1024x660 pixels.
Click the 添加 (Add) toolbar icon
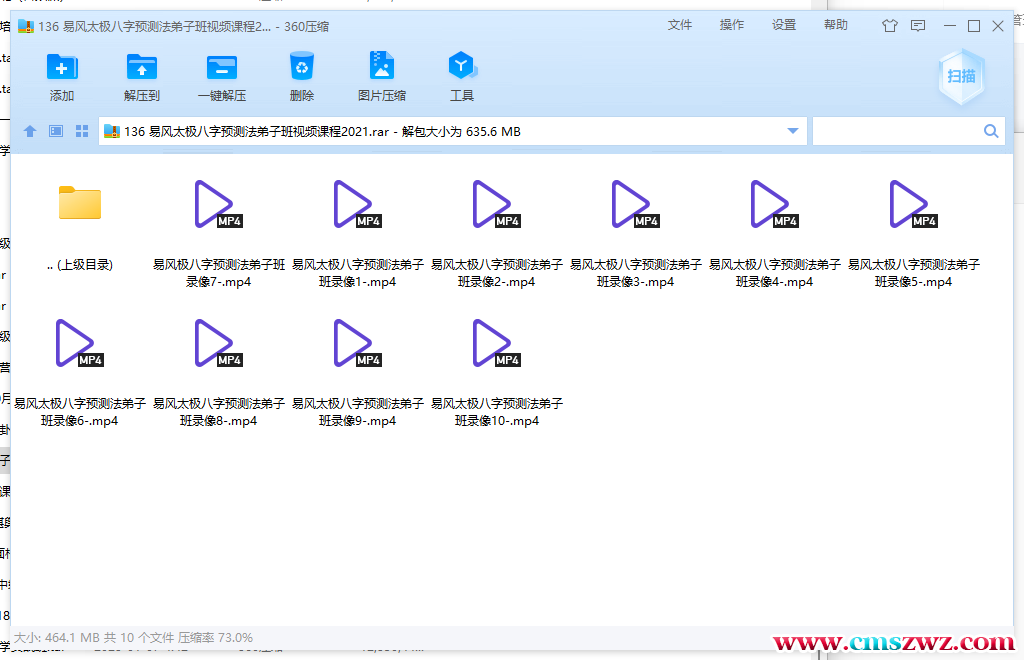point(62,75)
